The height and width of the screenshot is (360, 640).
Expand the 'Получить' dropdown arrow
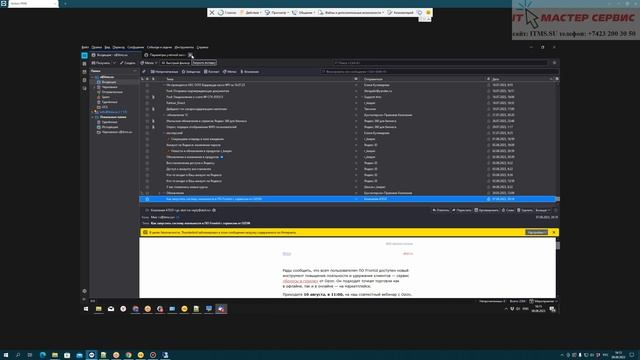point(114,63)
